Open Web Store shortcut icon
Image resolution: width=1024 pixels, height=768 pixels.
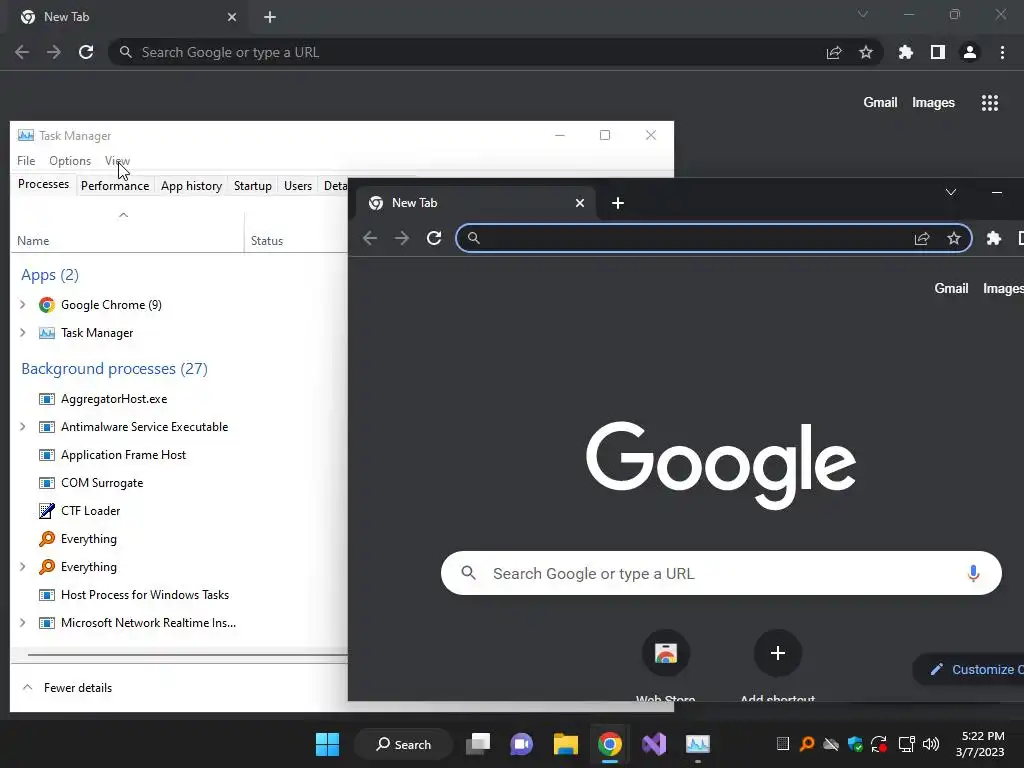pyautogui.click(x=666, y=653)
